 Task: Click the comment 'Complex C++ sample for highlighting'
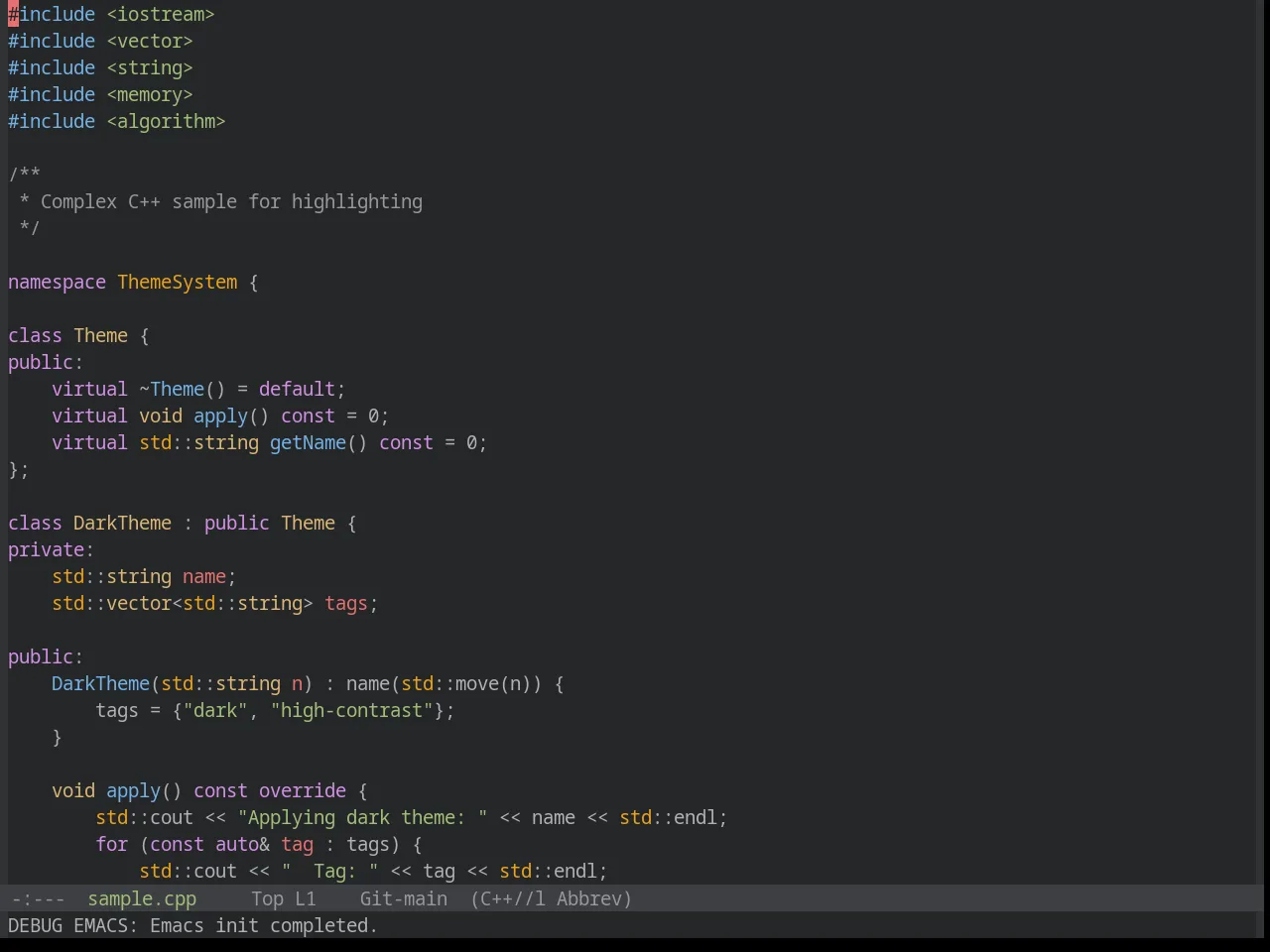(x=231, y=201)
